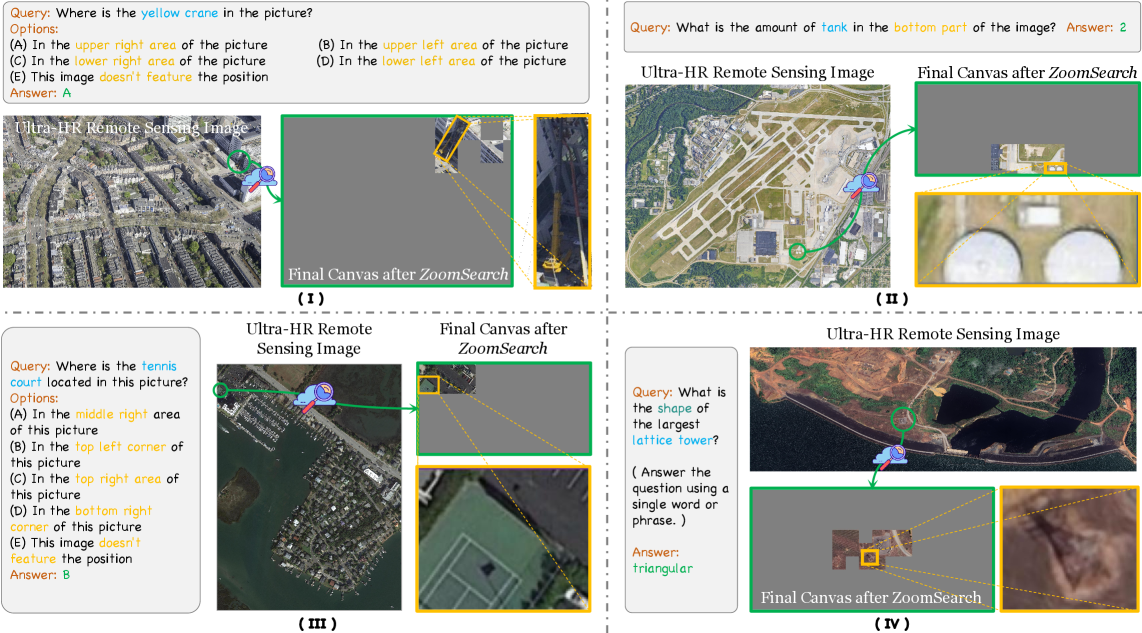Select option (C) lower right area of the picture
Viewport: 1142px width, 633px height.
tap(138, 61)
